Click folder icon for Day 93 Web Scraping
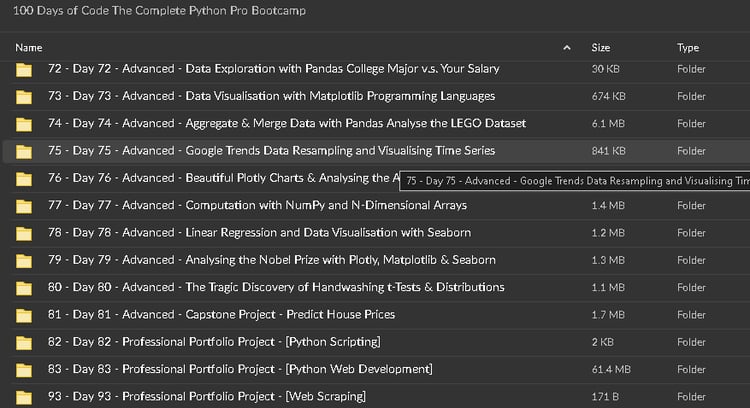Viewport: 750px width, 408px height. [24, 397]
